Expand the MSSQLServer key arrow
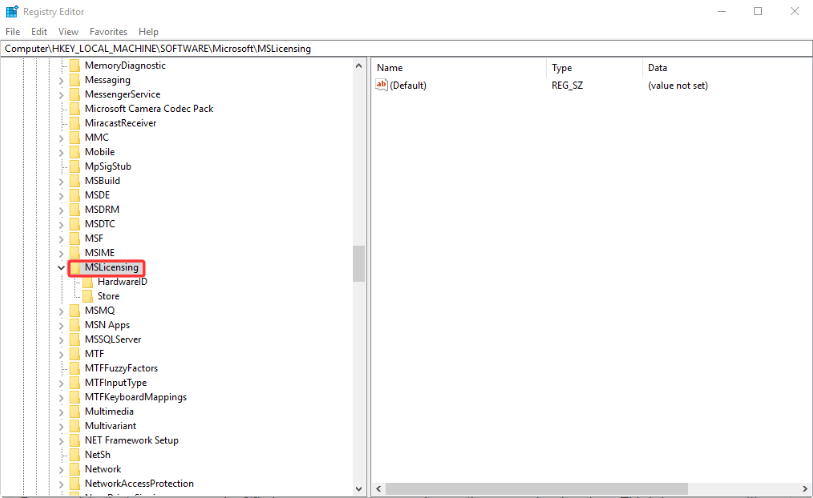The width and height of the screenshot is (813, 498). (61, 339)
